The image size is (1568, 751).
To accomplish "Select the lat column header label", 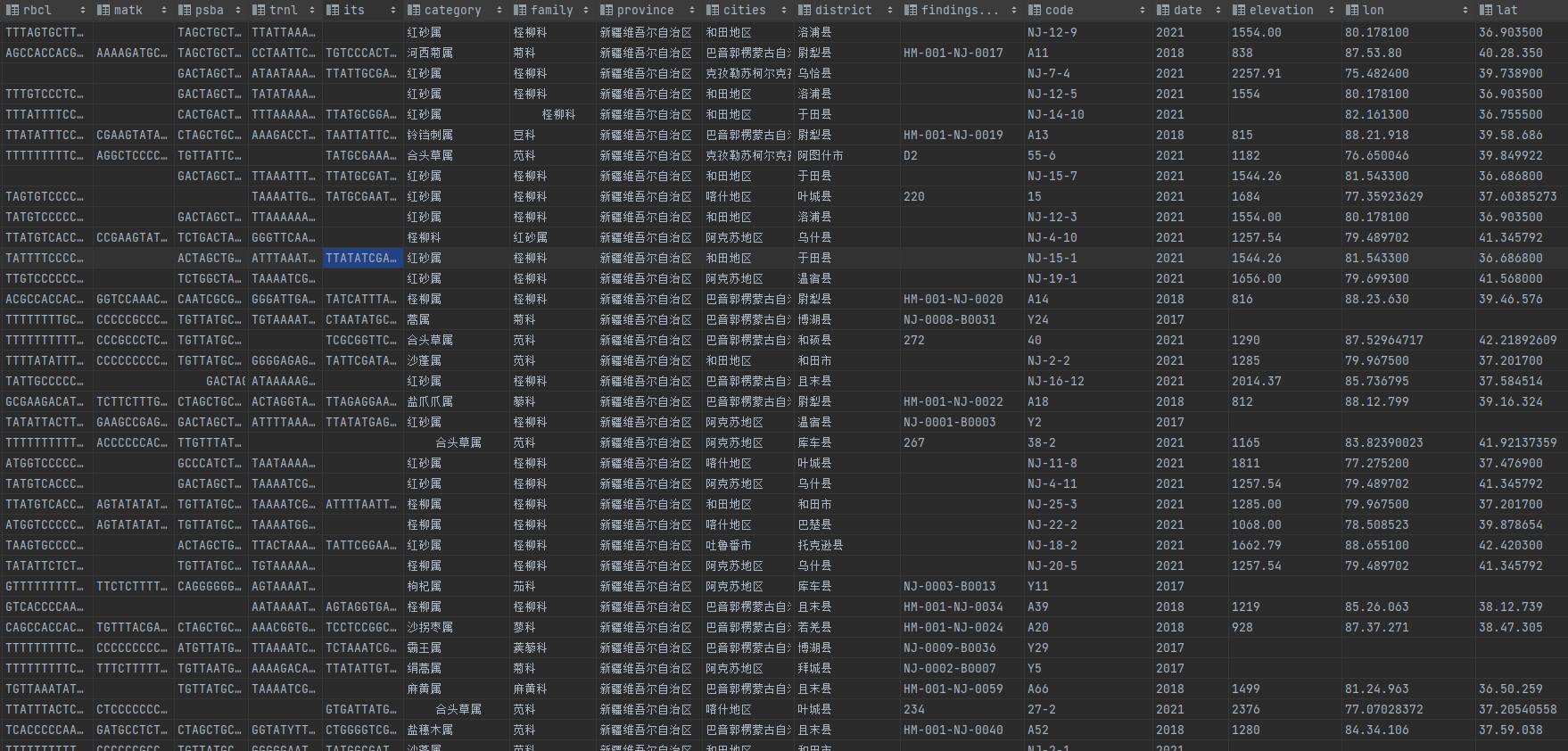I will tap(1507, 10).
